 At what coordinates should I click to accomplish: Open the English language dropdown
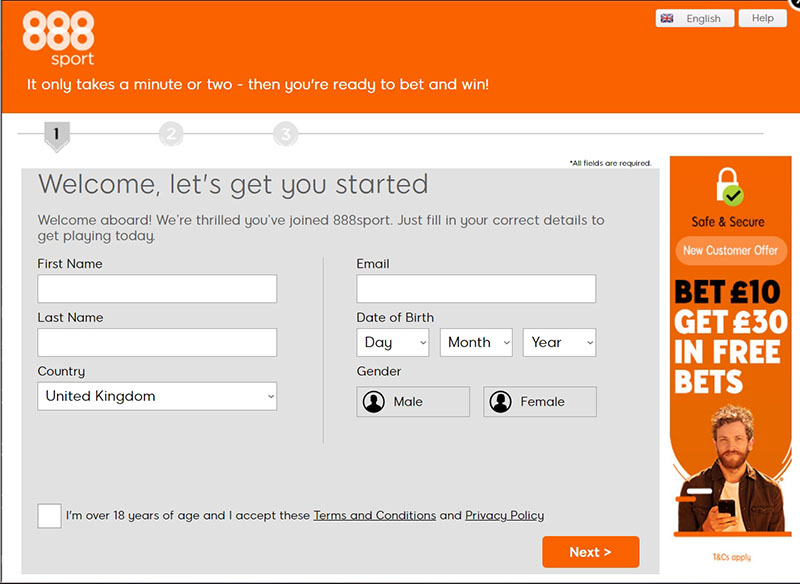[695, 18]
